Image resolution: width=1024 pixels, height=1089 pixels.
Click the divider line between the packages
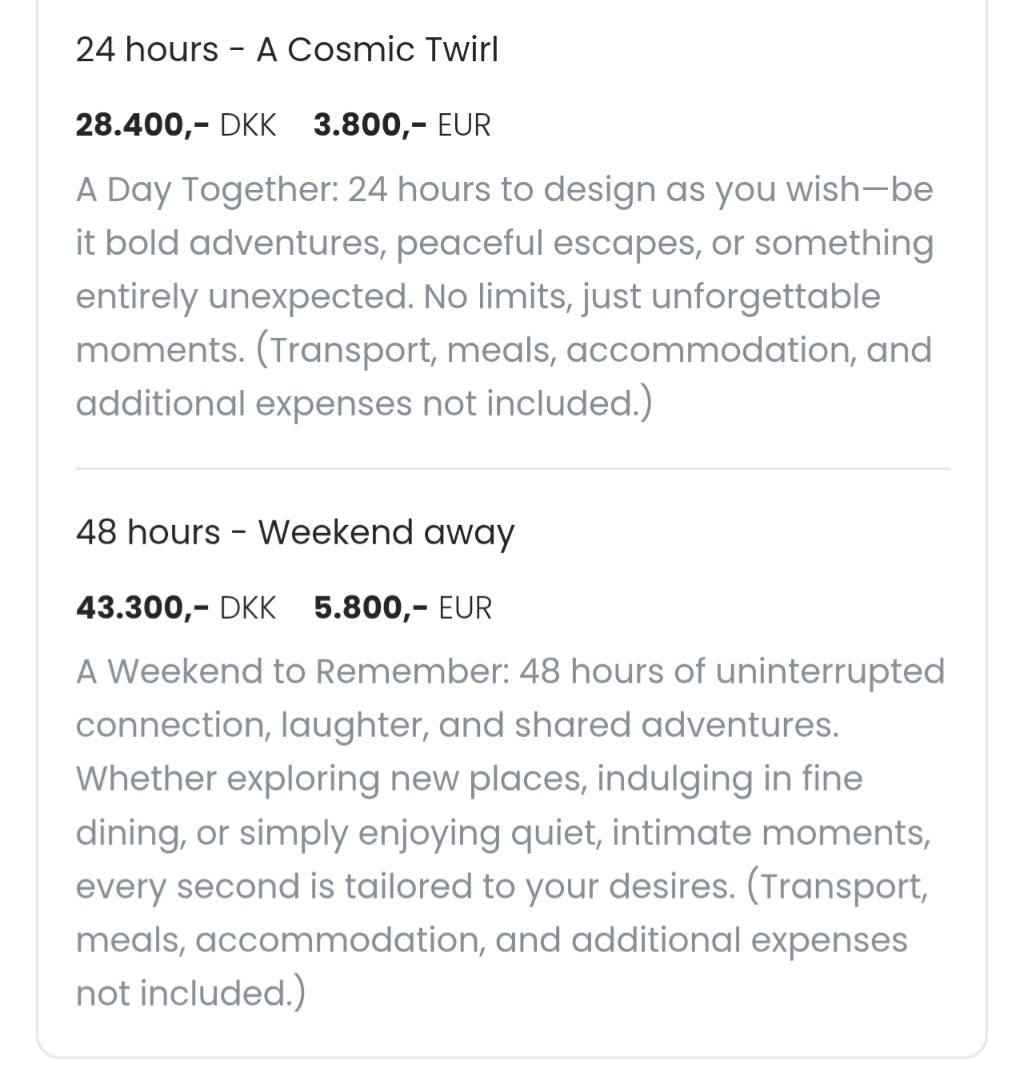tap(512, 468)
